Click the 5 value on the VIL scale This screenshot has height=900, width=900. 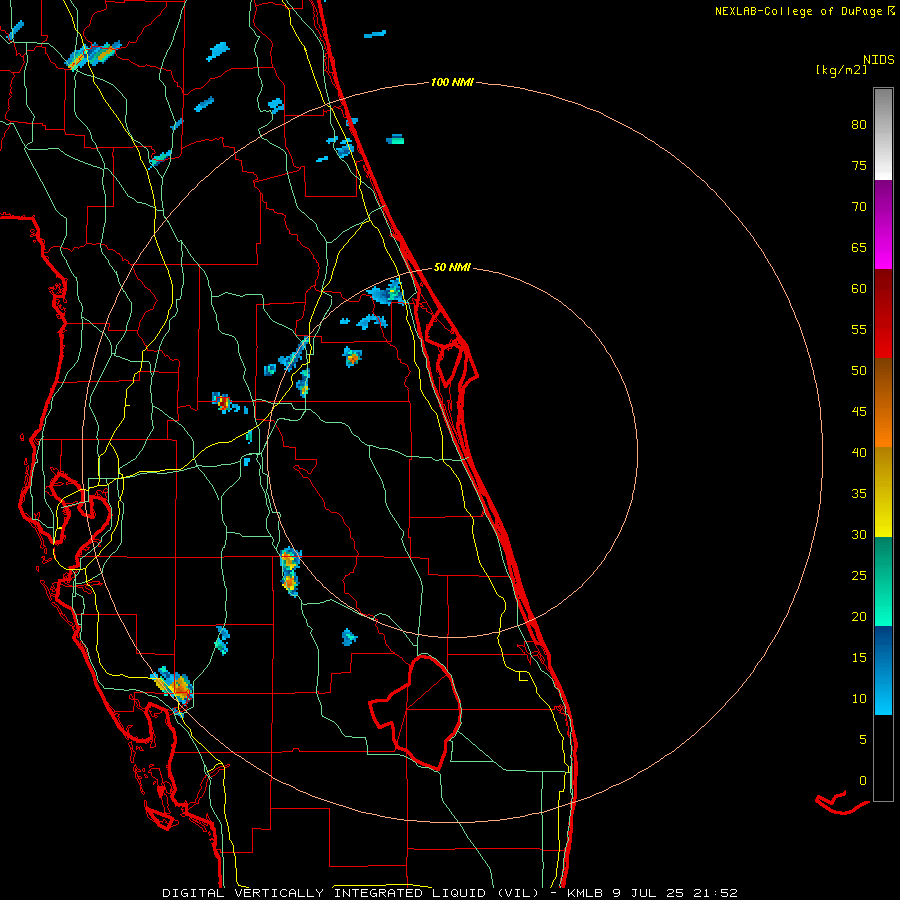(863, 740)
